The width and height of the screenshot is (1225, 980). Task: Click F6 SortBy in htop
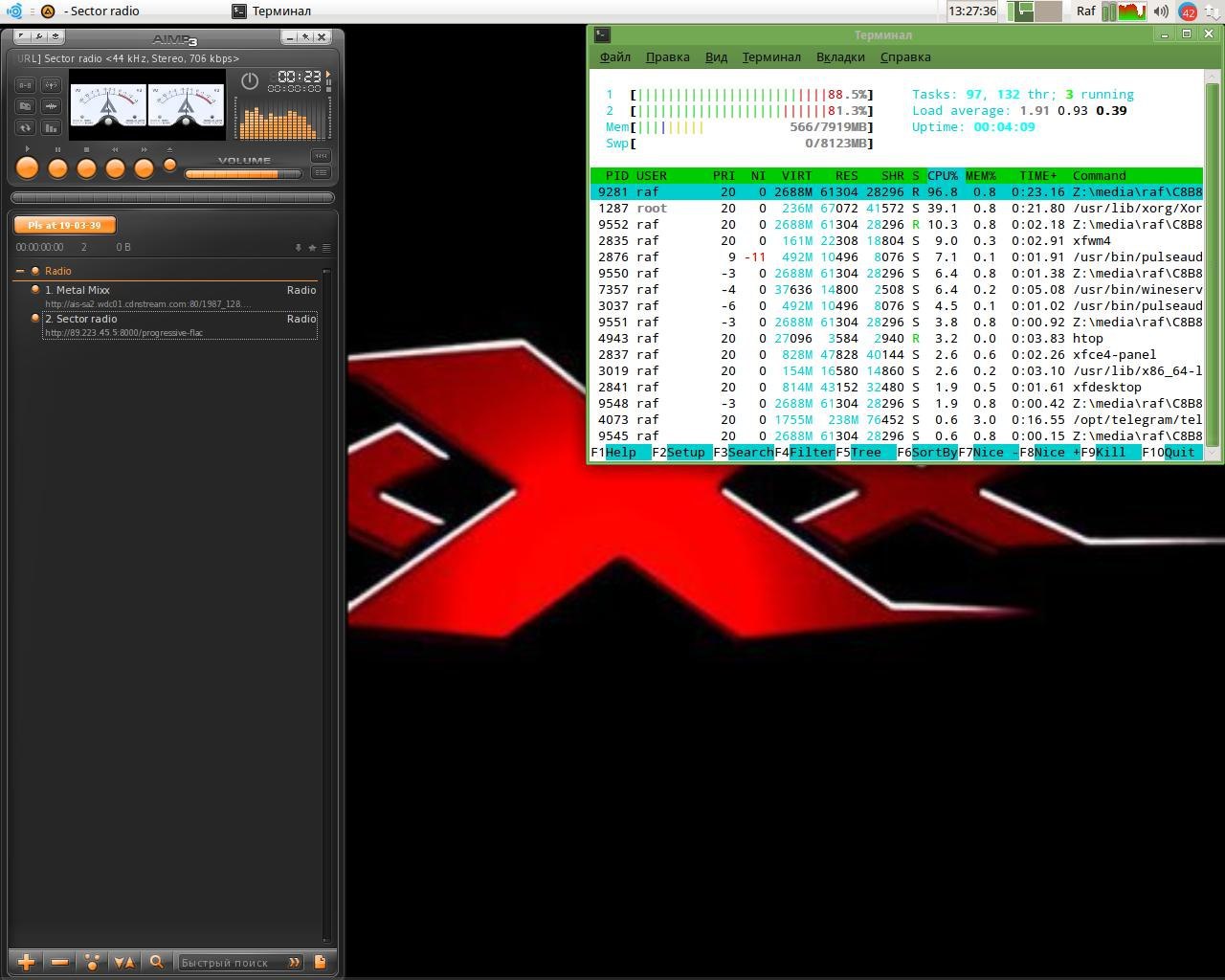926,453
